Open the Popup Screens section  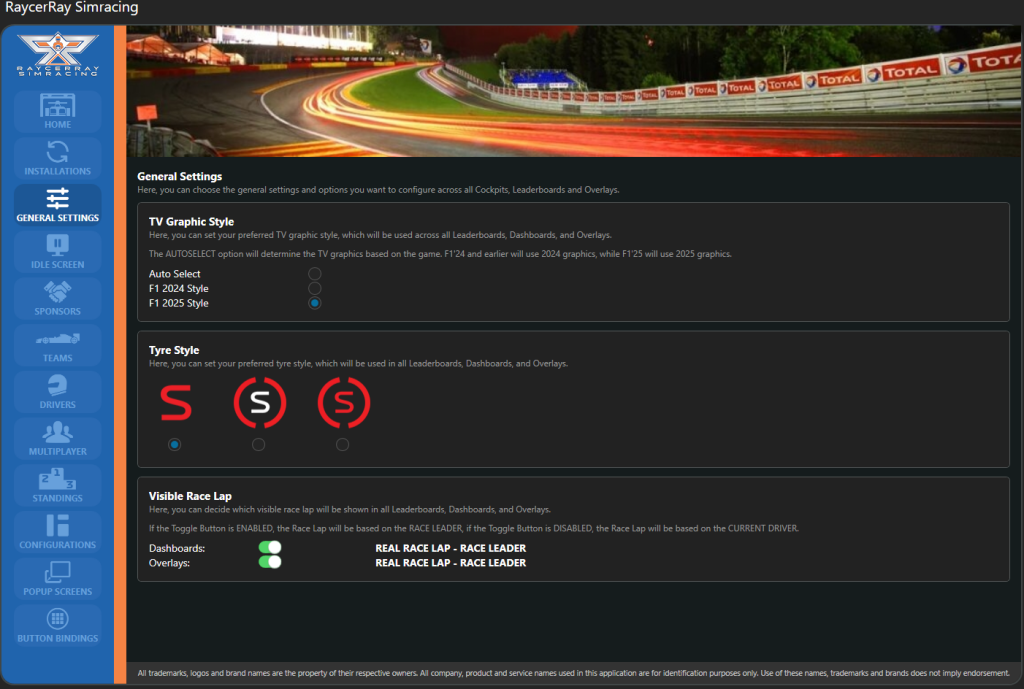[x=57, y=578]
